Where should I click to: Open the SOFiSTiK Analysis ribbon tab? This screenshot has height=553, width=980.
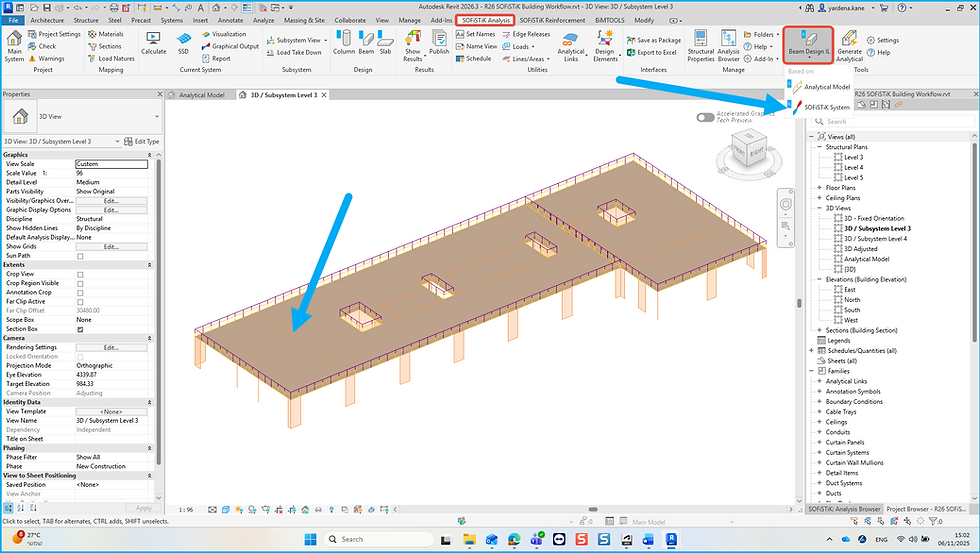click(x=486, y=20)
